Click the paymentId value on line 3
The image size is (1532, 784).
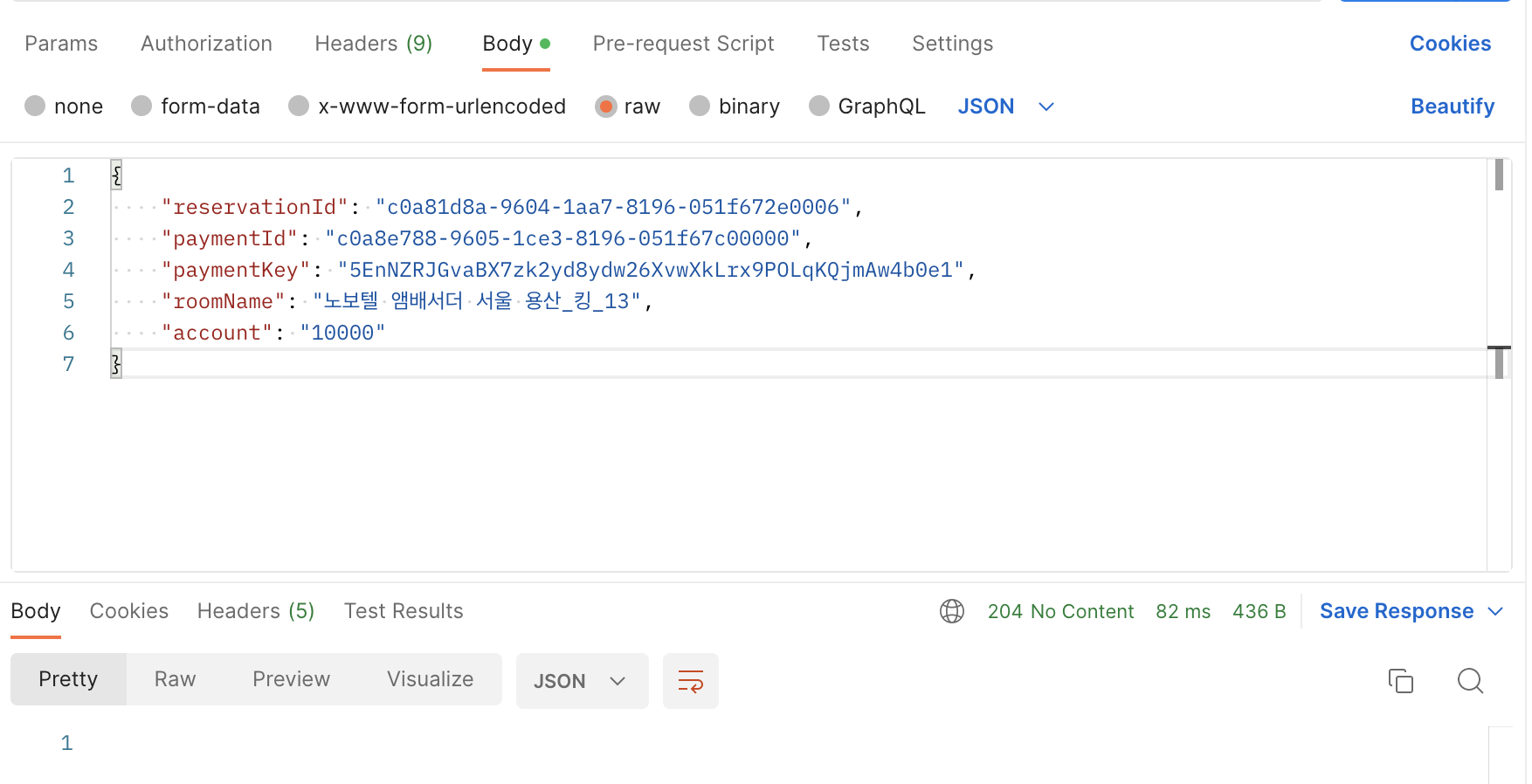coord(563,238)
